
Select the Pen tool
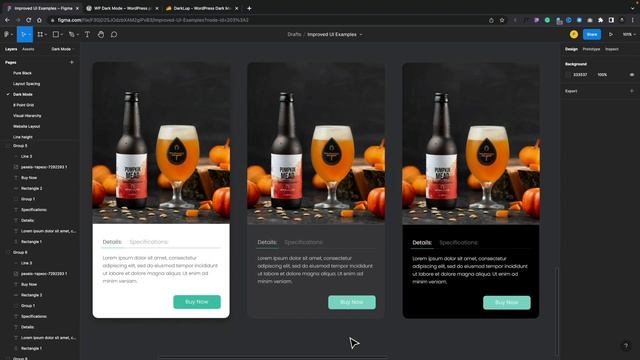click(x=71, y=34)
